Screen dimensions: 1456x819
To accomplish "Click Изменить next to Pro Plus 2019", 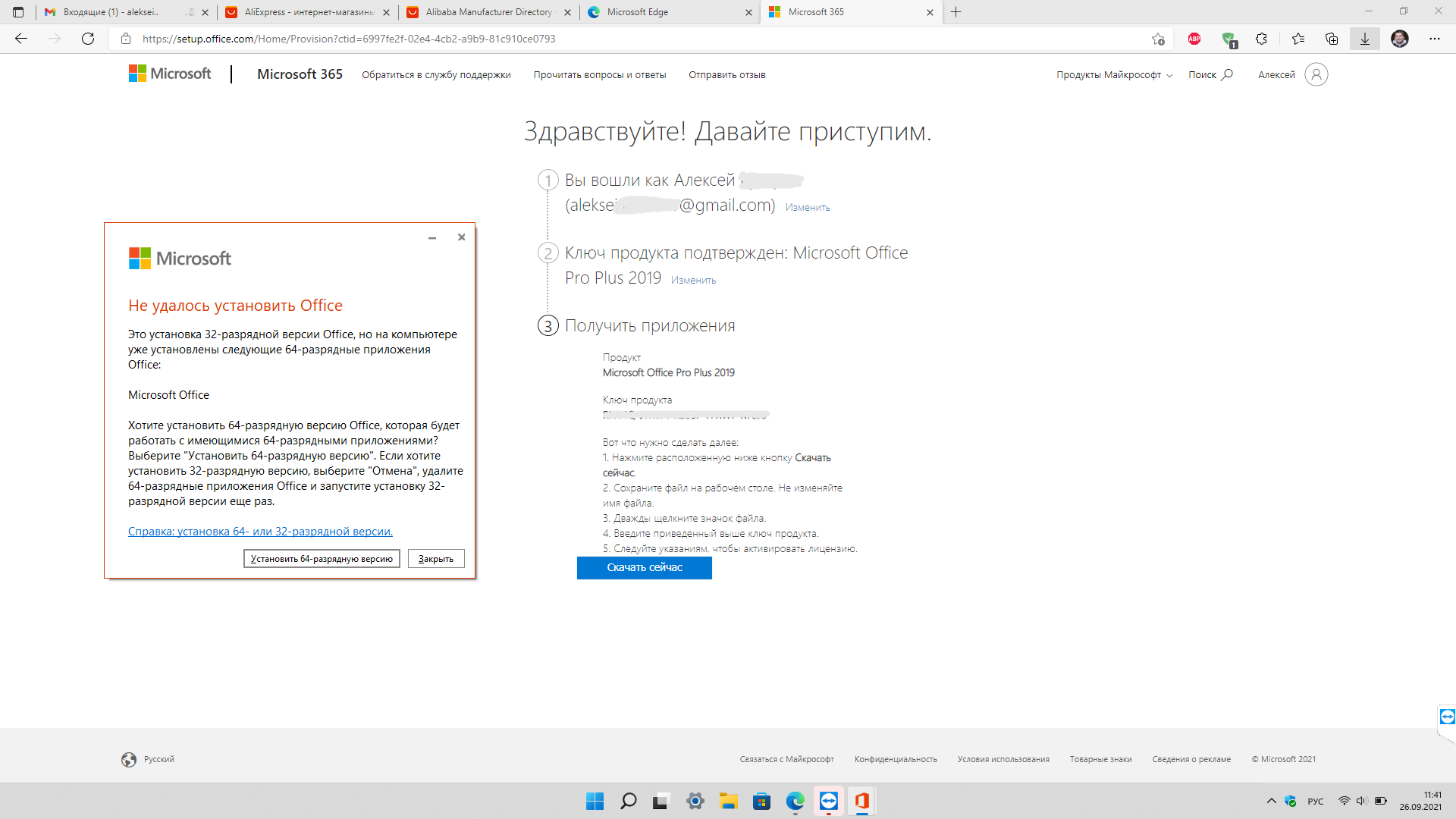I will [693, 281].
